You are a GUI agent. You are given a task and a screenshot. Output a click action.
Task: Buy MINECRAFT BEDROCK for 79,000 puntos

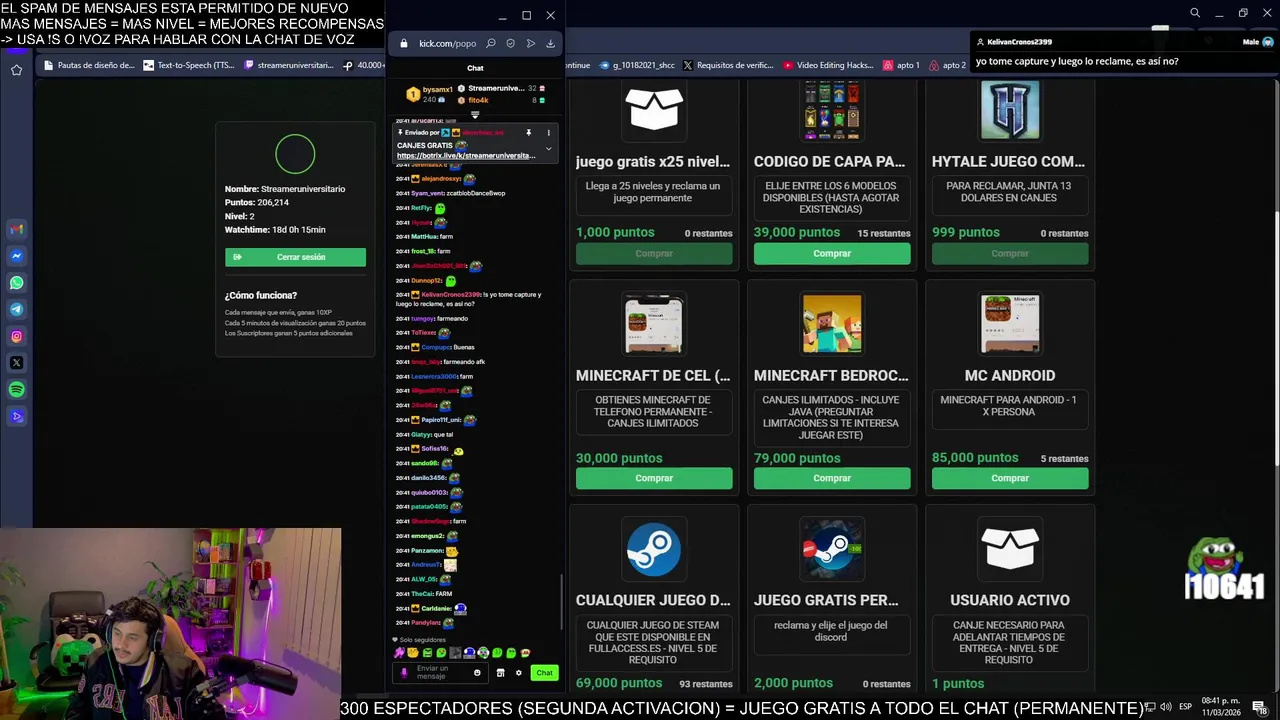[x=832, y=478]
